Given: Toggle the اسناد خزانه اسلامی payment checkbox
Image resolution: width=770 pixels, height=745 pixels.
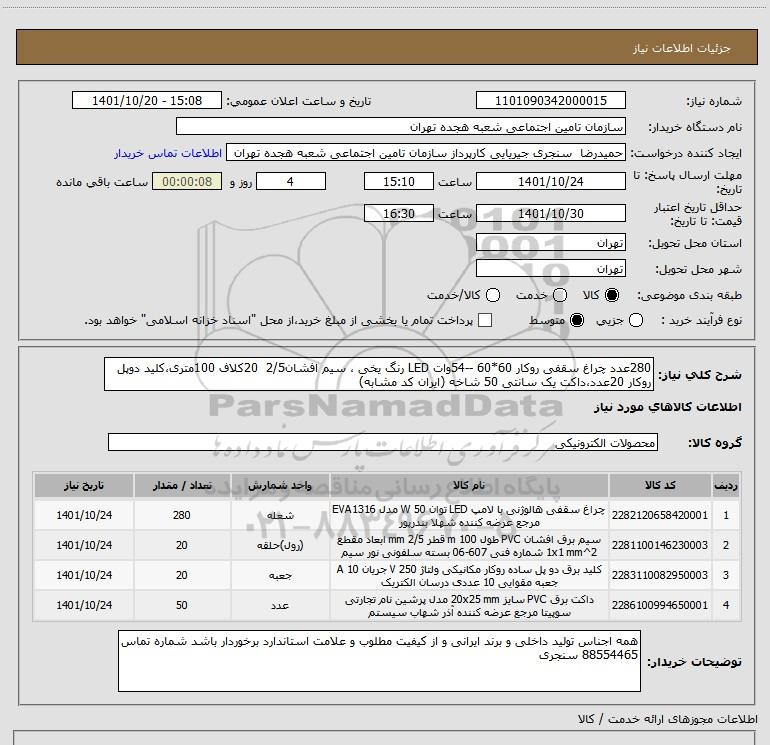Looking at the screenshot, I should (x=485, y=320).
